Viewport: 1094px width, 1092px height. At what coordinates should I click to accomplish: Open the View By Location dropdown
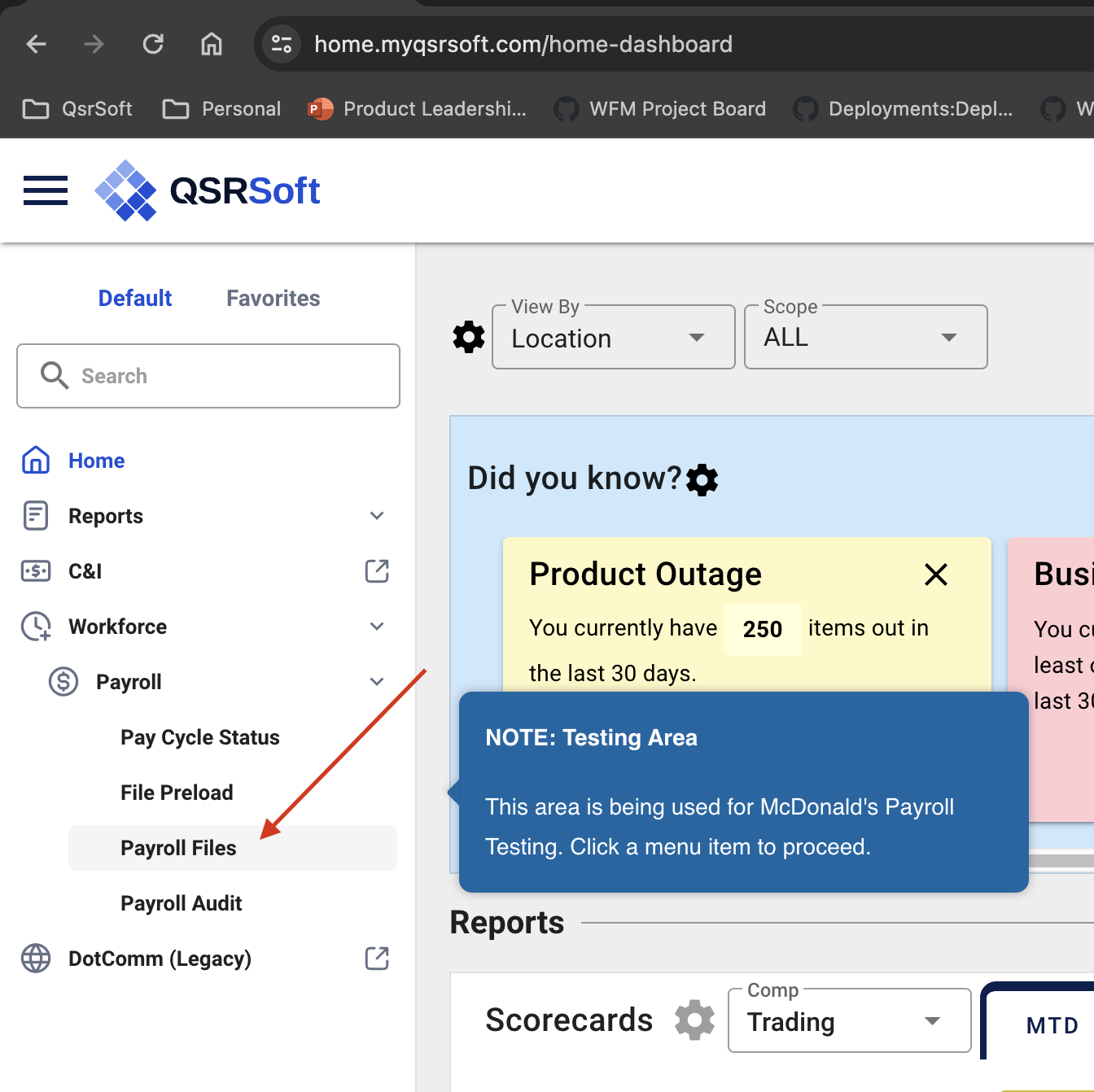[614, 337]
